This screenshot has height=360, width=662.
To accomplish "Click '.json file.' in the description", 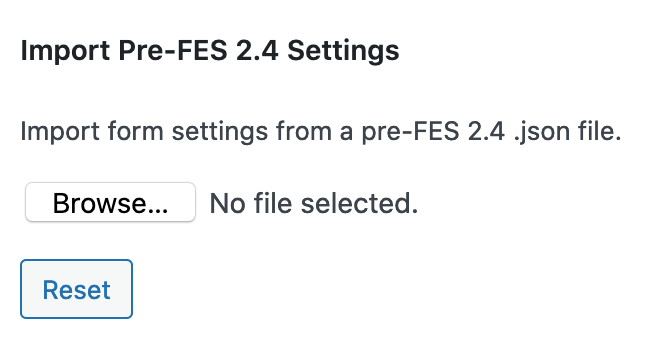I will pyautogui.click(x=568, y=131).
